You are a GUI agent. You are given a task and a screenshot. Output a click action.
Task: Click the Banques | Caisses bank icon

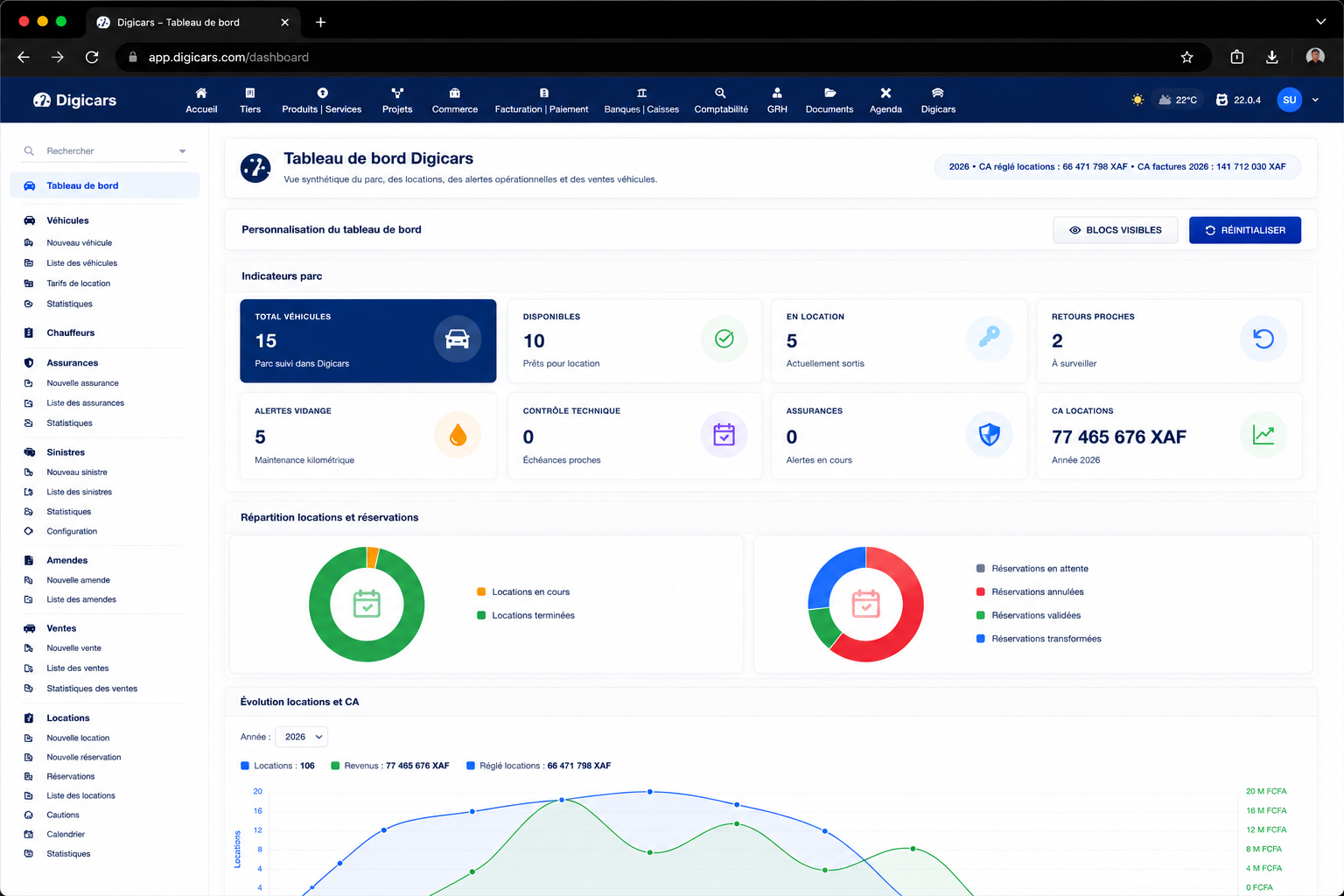[641, 93]
